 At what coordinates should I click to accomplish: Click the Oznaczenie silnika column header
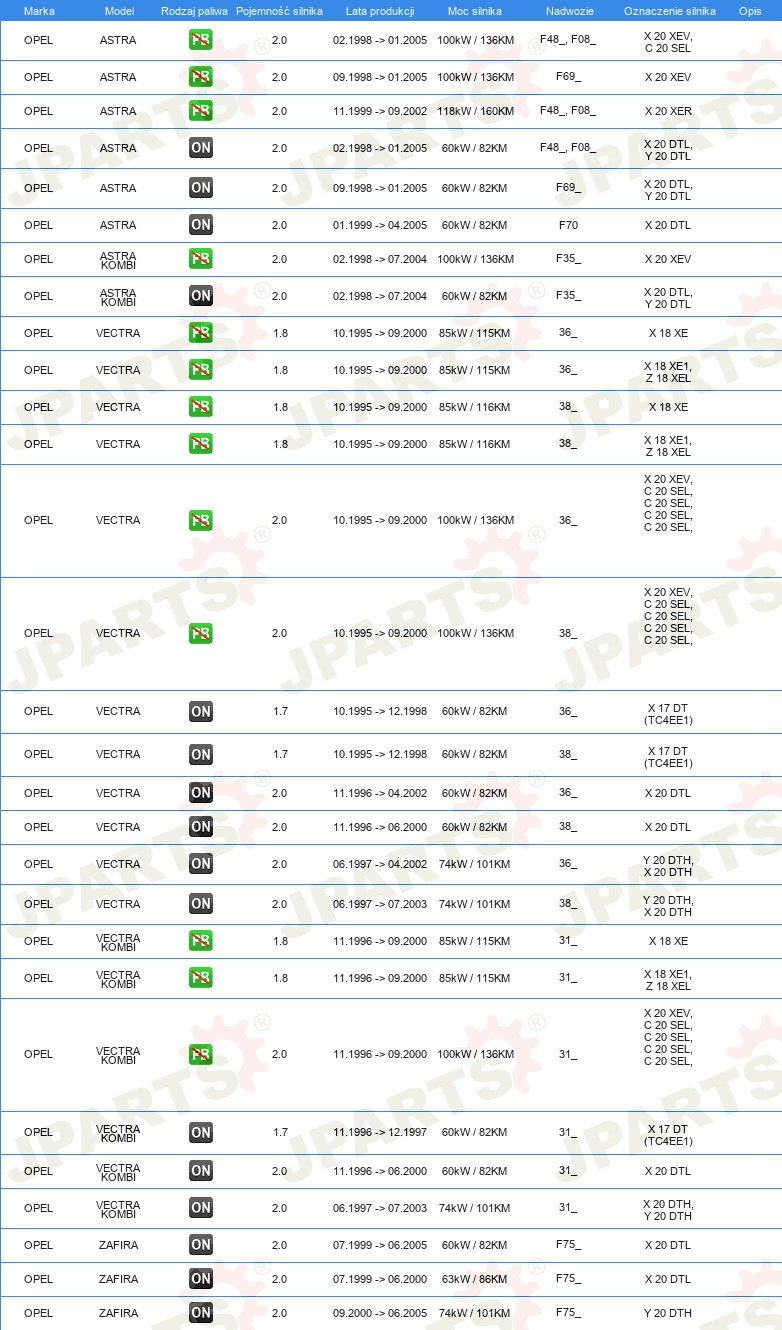tap(670, 11)
